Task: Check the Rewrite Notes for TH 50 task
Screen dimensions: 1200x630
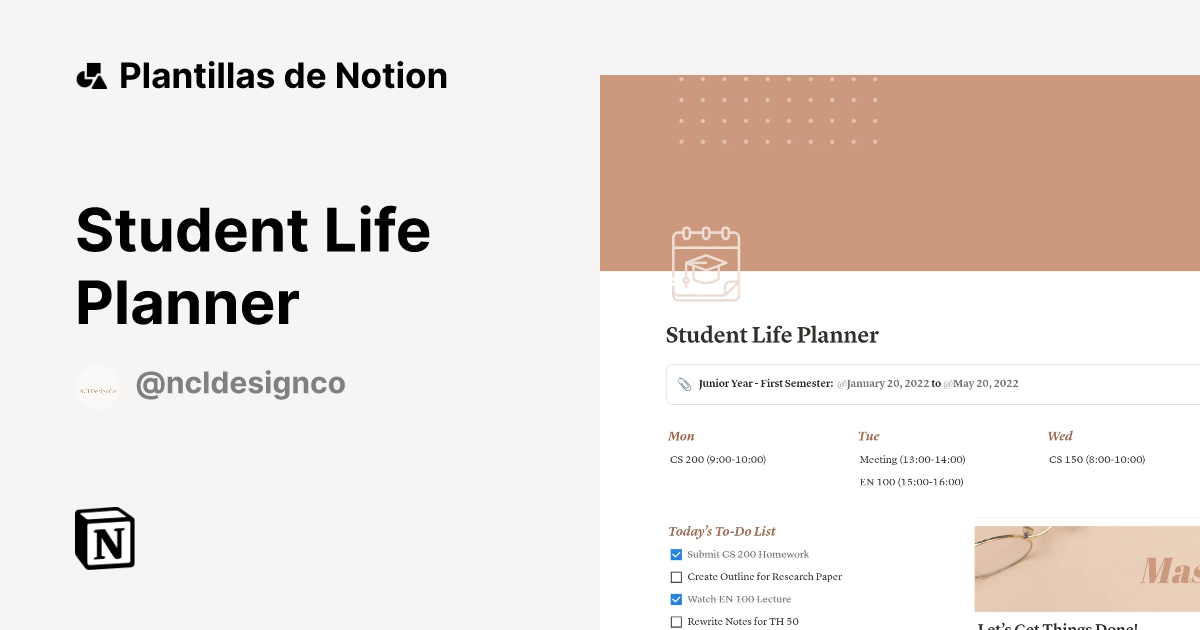Action: (676, 621)
